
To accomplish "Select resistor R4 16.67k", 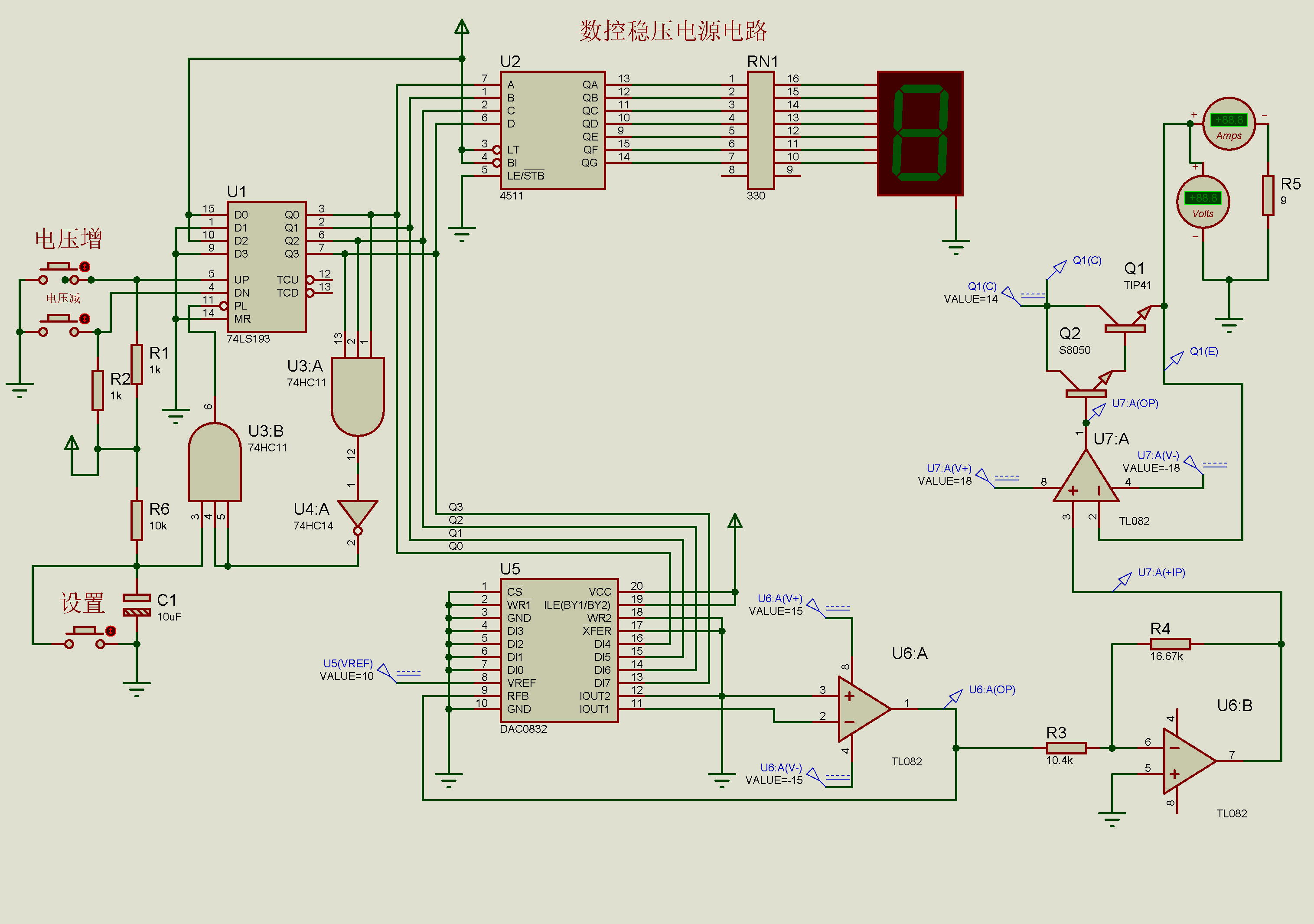I will (1171, 644).
